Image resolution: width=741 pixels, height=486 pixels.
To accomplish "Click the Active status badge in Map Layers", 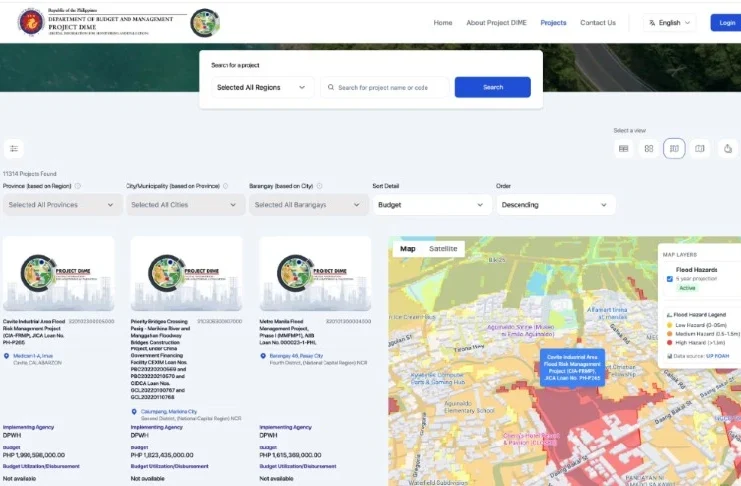I will click(x=687, y=288).
